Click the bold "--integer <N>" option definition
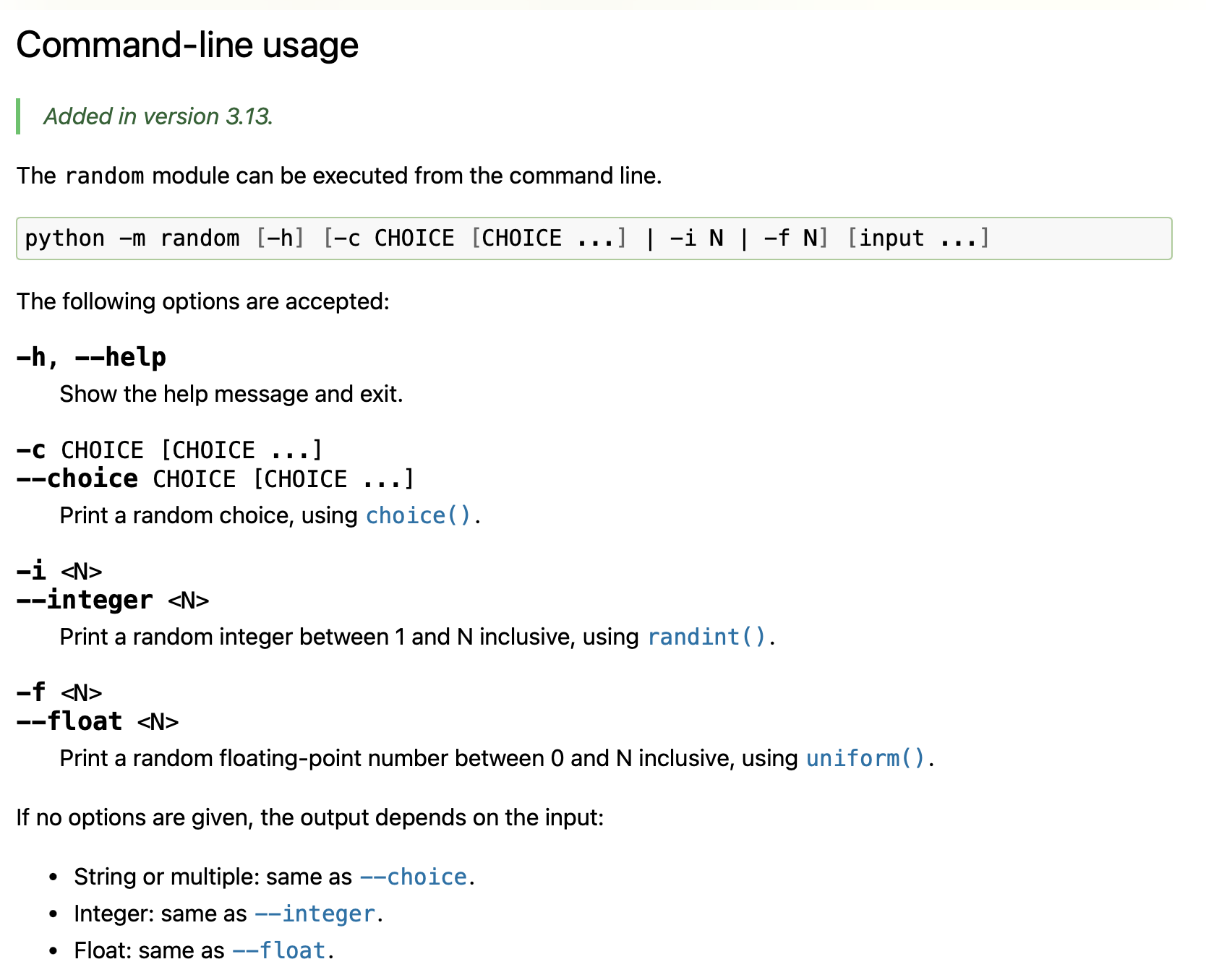1206x980 pixels. pos(113,601)
